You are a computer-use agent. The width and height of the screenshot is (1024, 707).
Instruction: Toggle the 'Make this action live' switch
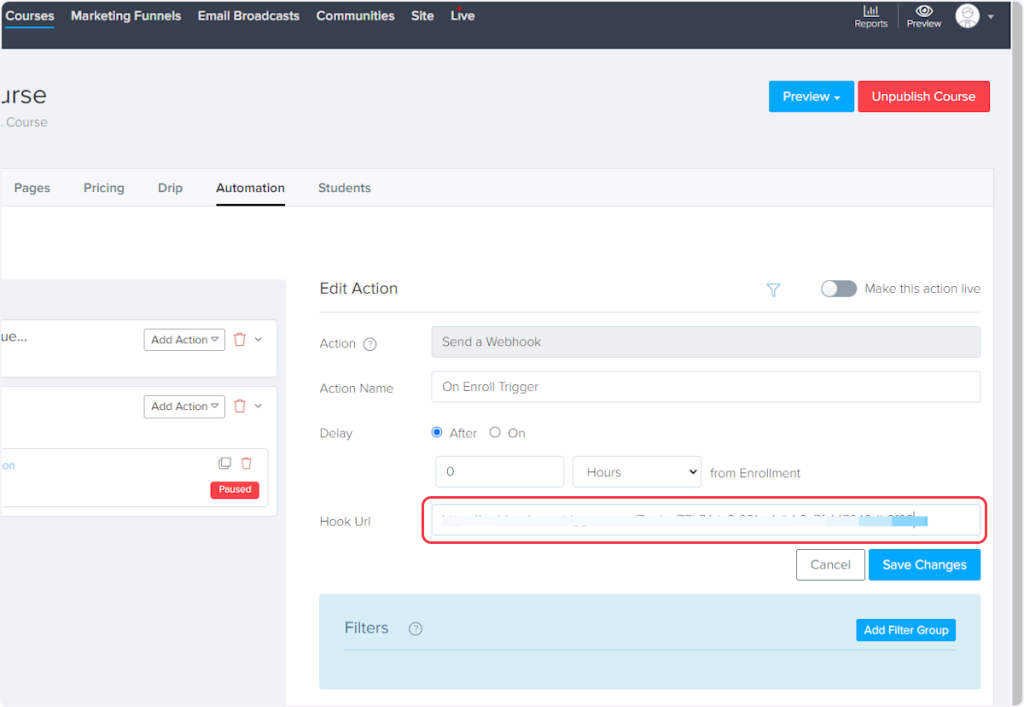[x=838, y=289]
